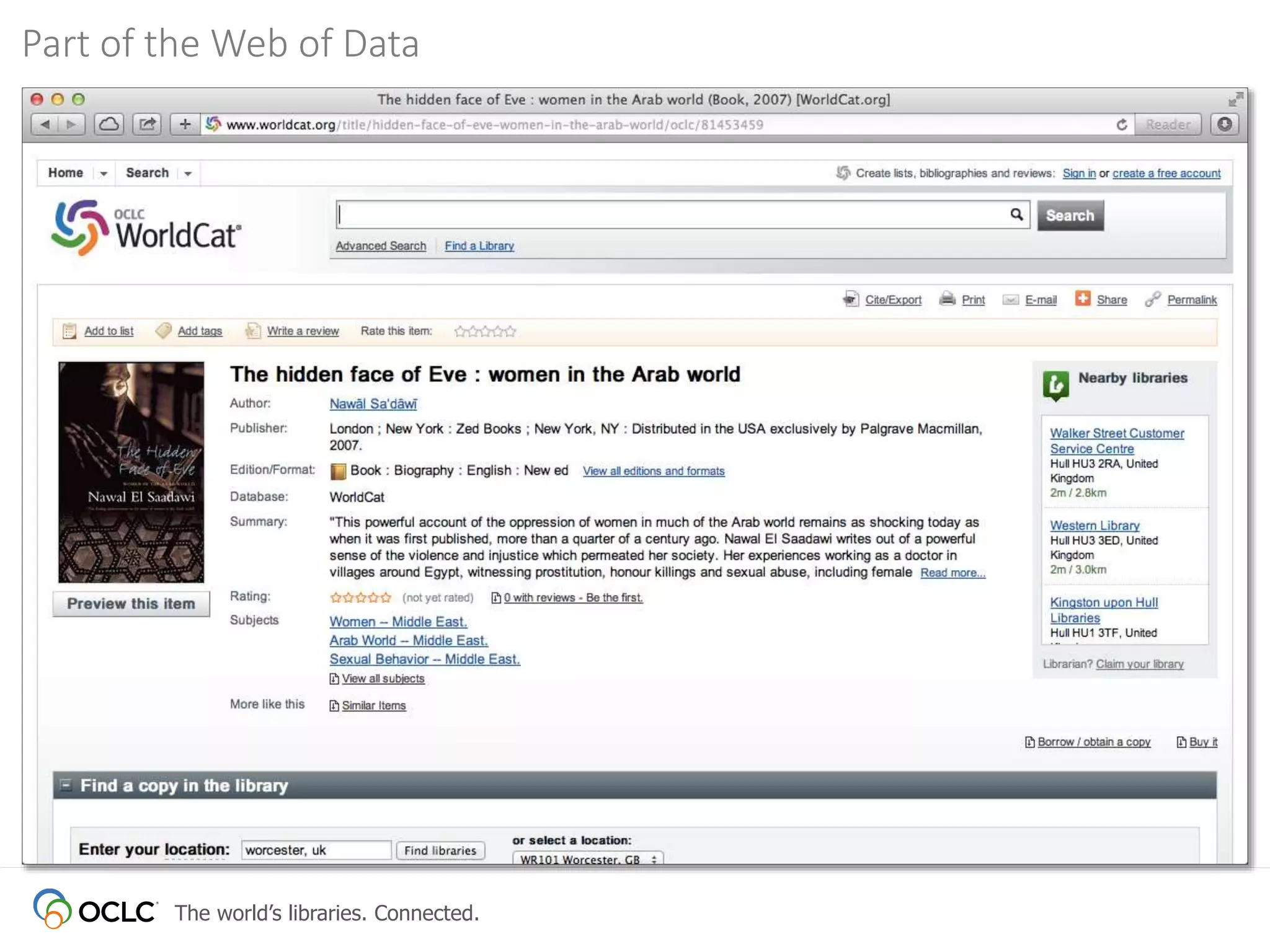Click the icon beside Buy it
Screen dimensions: 1270x952
click(x=1181, y=742)
